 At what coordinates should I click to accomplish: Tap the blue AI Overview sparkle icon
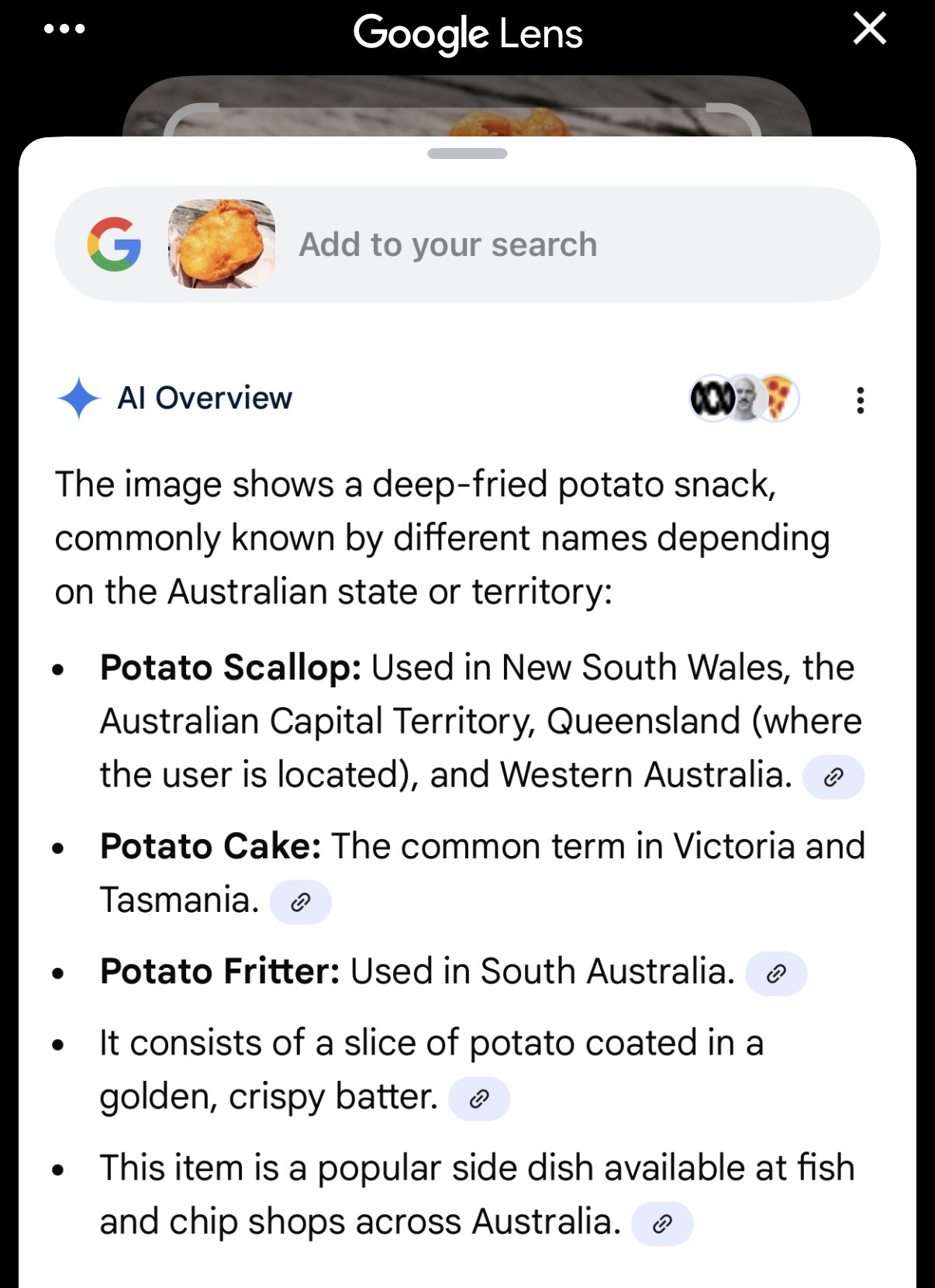click(78, 398)
